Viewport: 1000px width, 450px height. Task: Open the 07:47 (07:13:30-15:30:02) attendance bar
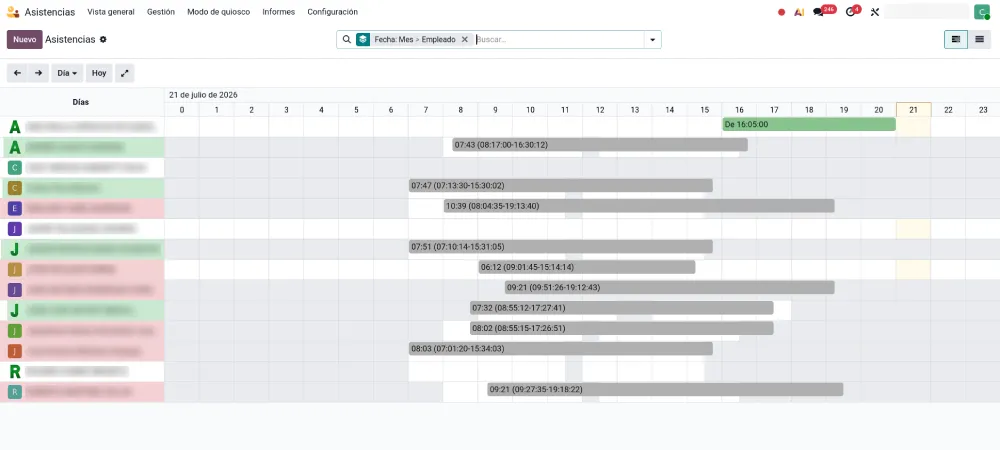point(561,185)
